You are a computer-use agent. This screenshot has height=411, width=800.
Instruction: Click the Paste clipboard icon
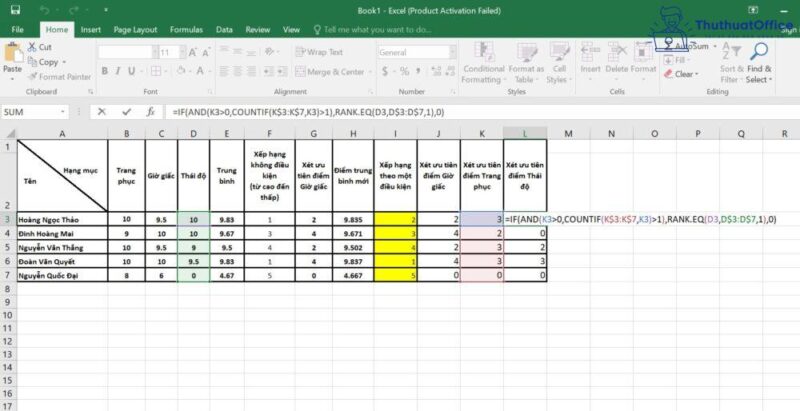[13, 54]
